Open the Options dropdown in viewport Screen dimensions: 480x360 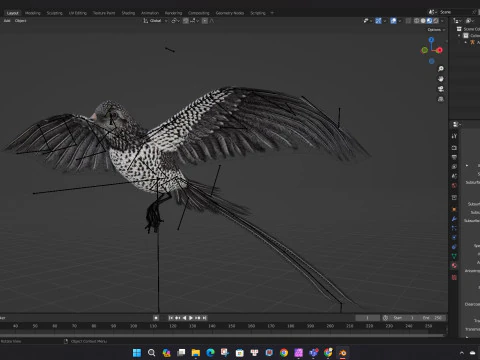[436, 30]
